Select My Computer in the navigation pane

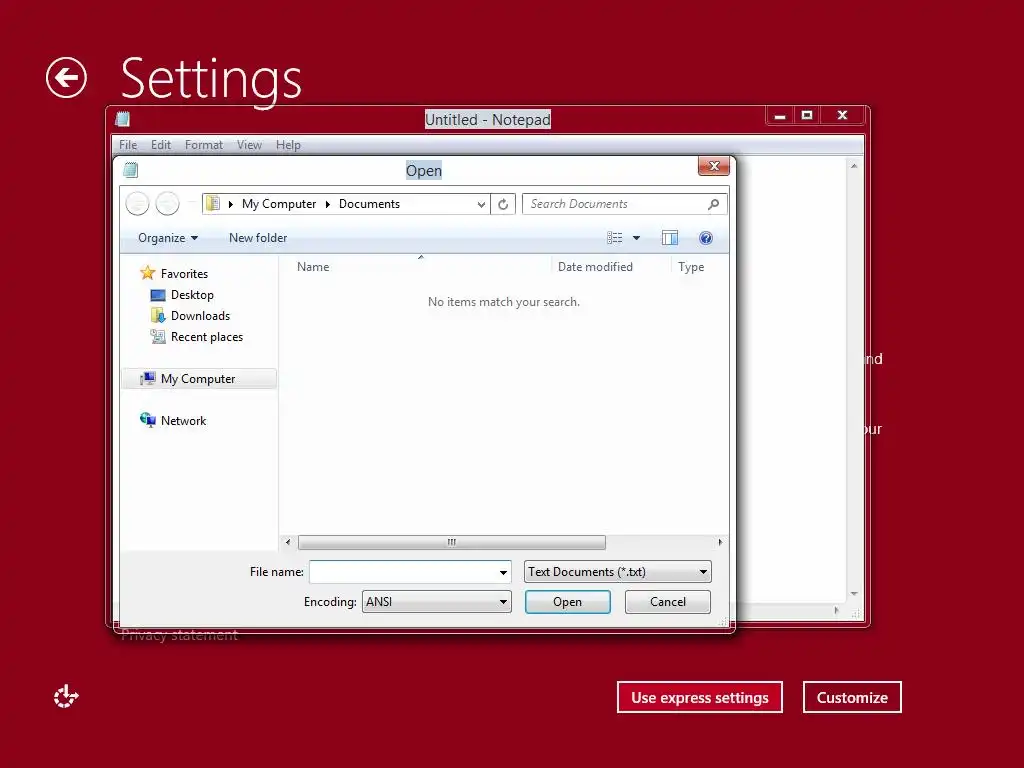click(x=198, y=379)
